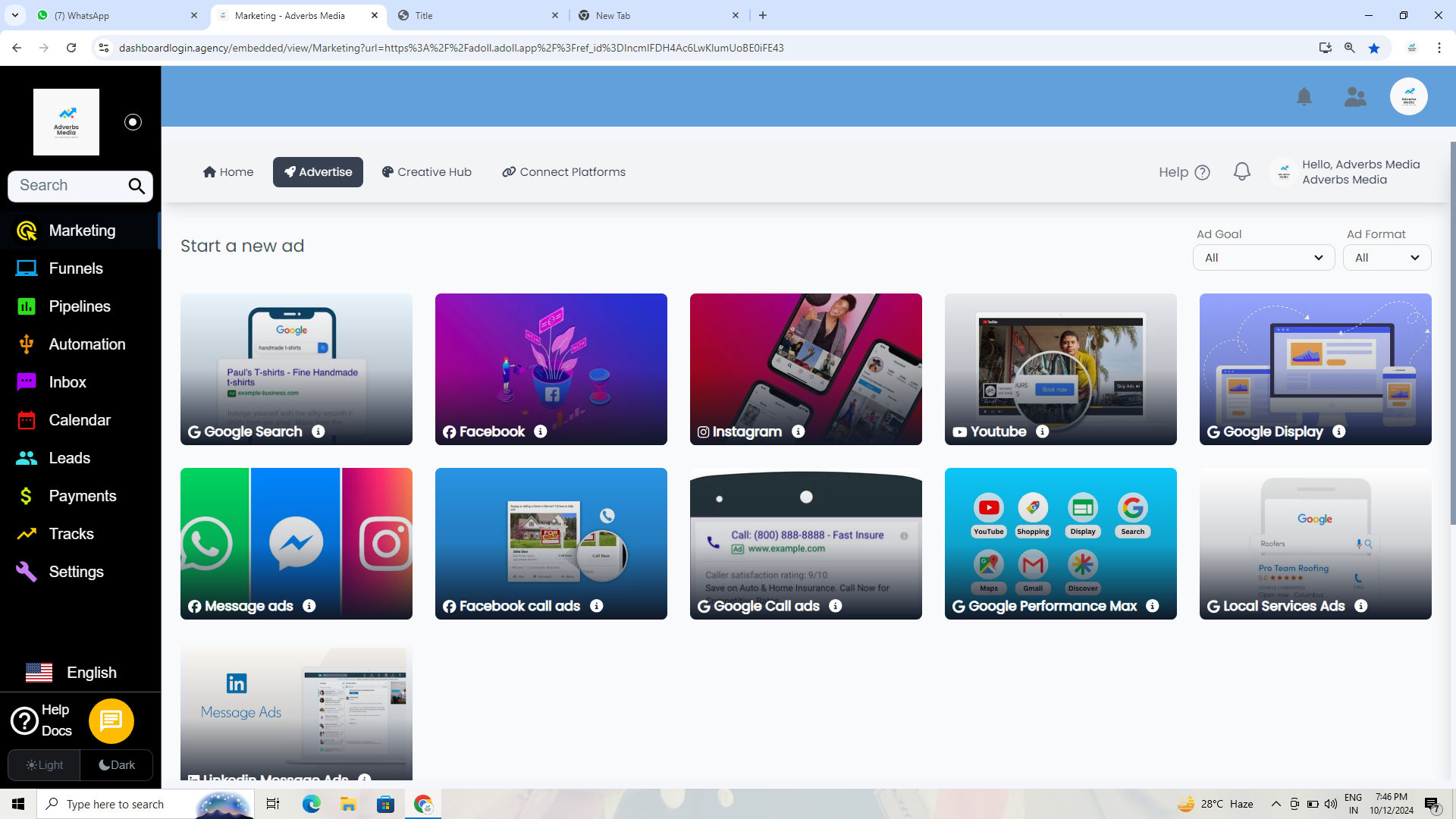
Task: Open Pipelines from the sidebar
Action: coord(80,306)
